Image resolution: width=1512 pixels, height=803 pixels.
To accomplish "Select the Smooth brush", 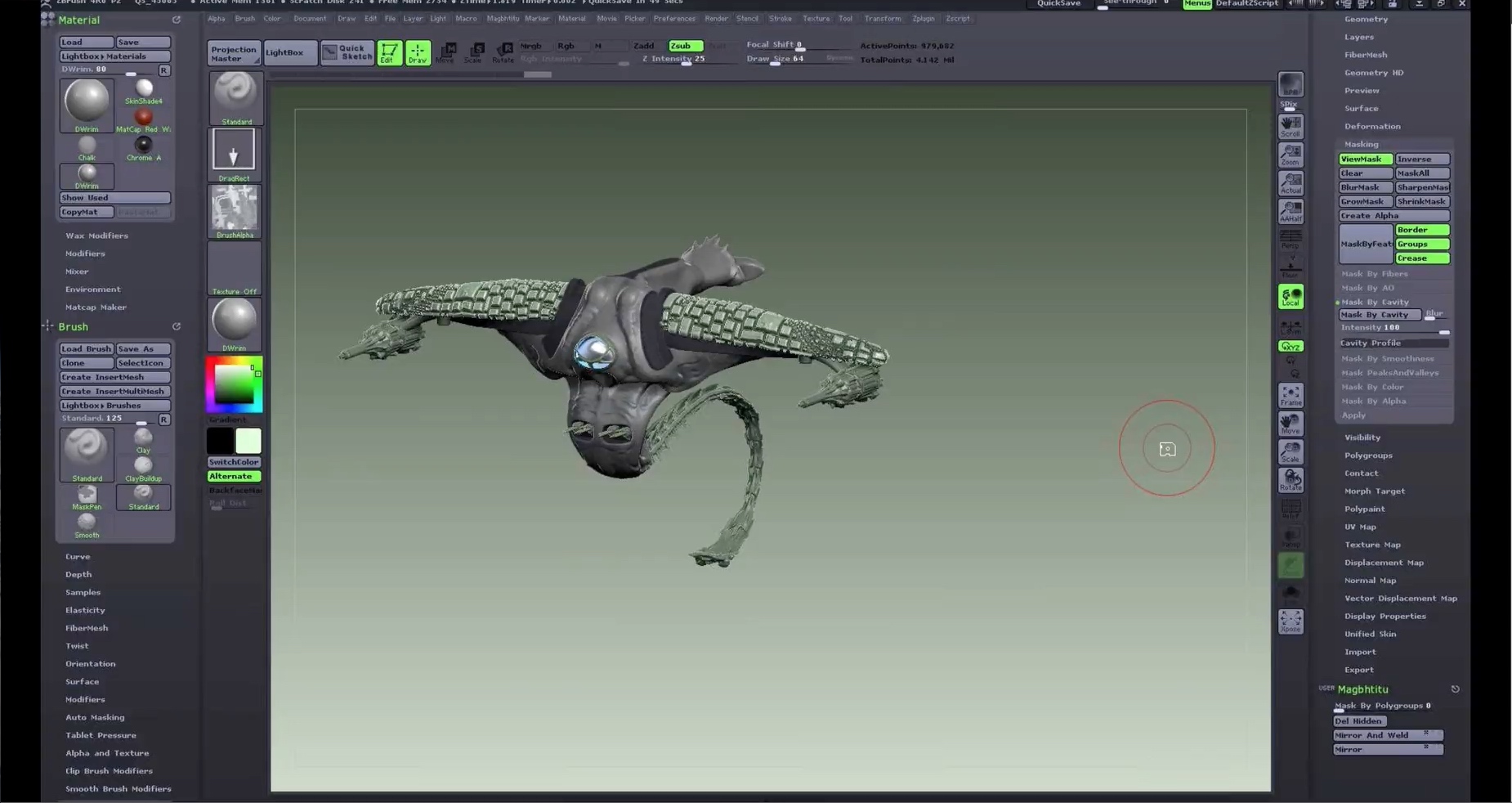I will [x=87, y=525].
